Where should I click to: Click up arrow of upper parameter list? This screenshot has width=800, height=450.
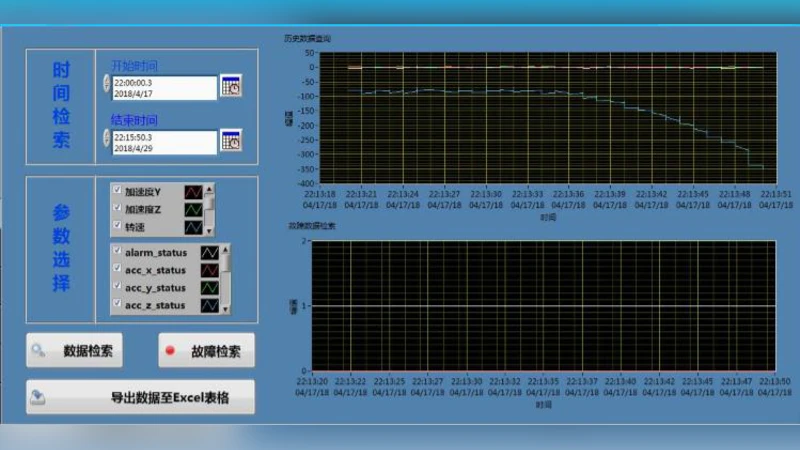(x=209, y=190)
